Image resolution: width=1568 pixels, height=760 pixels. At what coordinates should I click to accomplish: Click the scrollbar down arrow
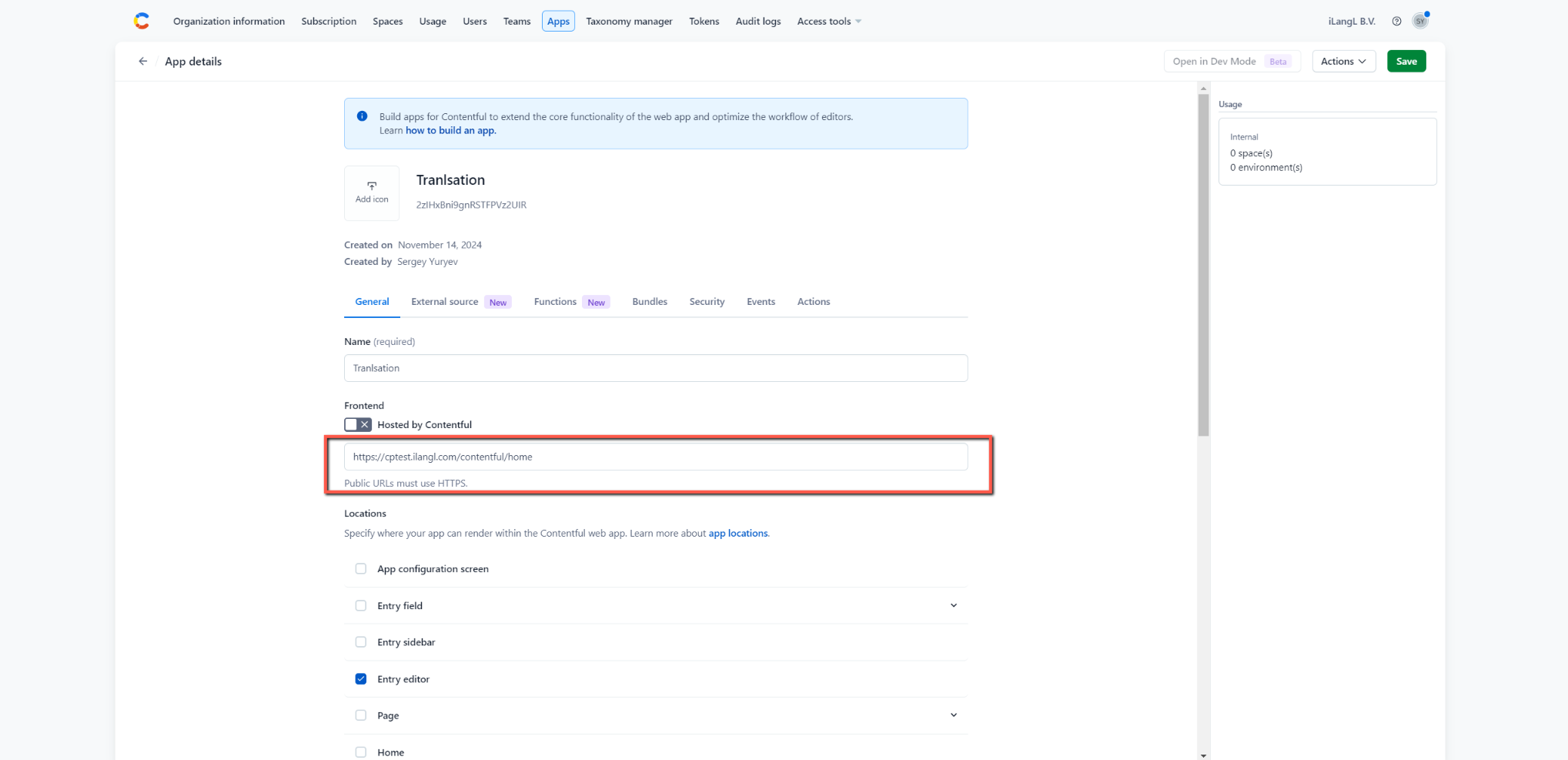coord(1203,755)
